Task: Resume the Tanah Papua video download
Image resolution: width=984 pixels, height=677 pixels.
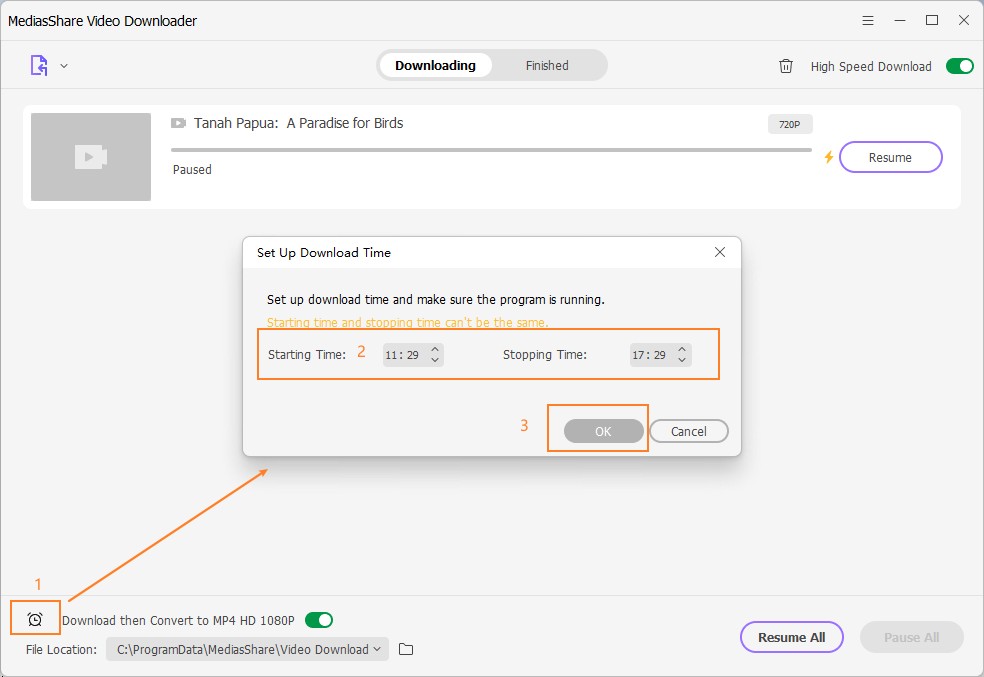Action: (x=889, y=157)
